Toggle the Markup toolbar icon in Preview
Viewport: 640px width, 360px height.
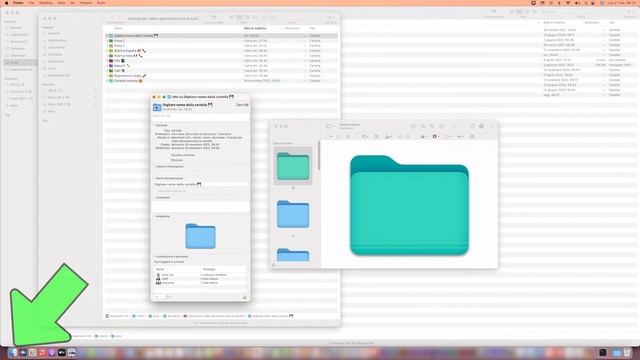coord(482,126)
